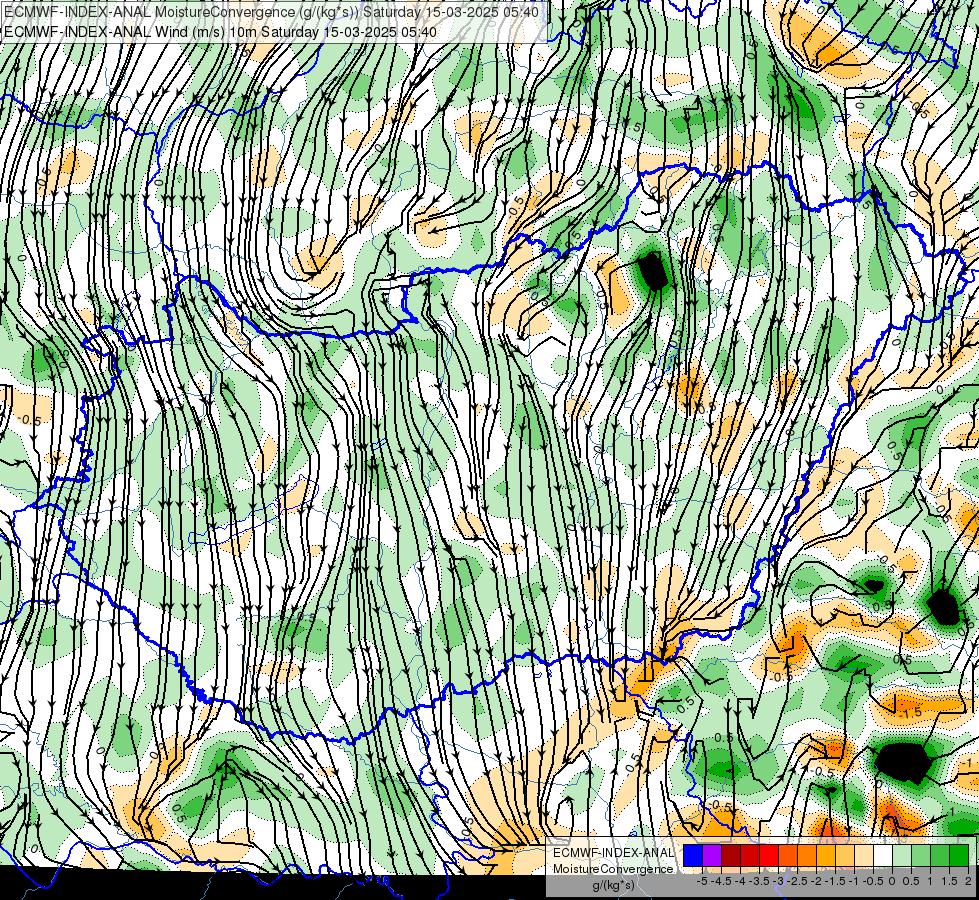
Task: Click the legend tick label -2
Action: click(x=817, y=881)
